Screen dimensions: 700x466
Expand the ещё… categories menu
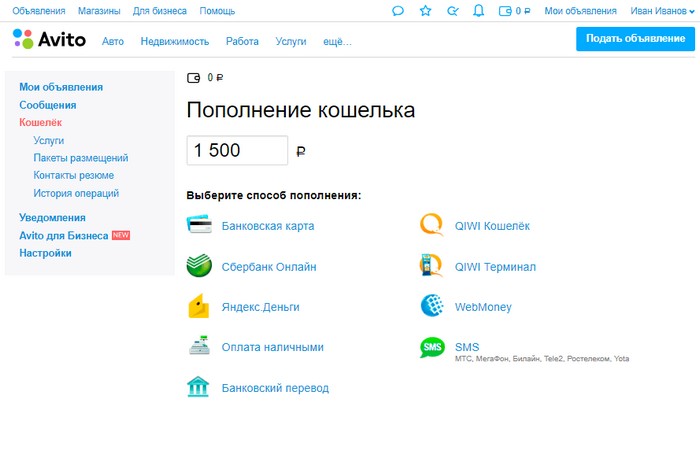[337, 42]
